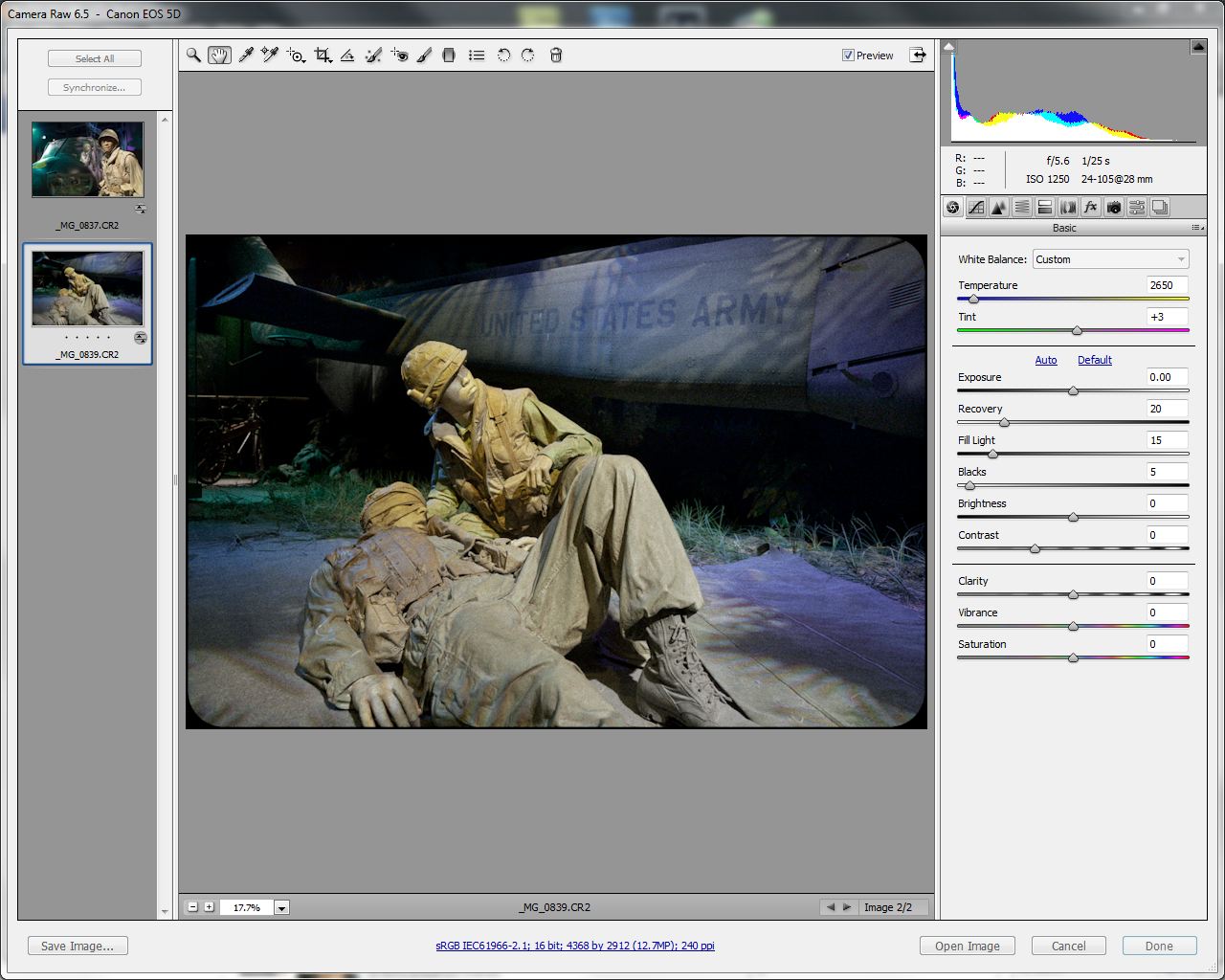The height and width of the screenshot is (980, 1225).
Task: Click the Recovery slider handle
Action: coord(1004,423)
